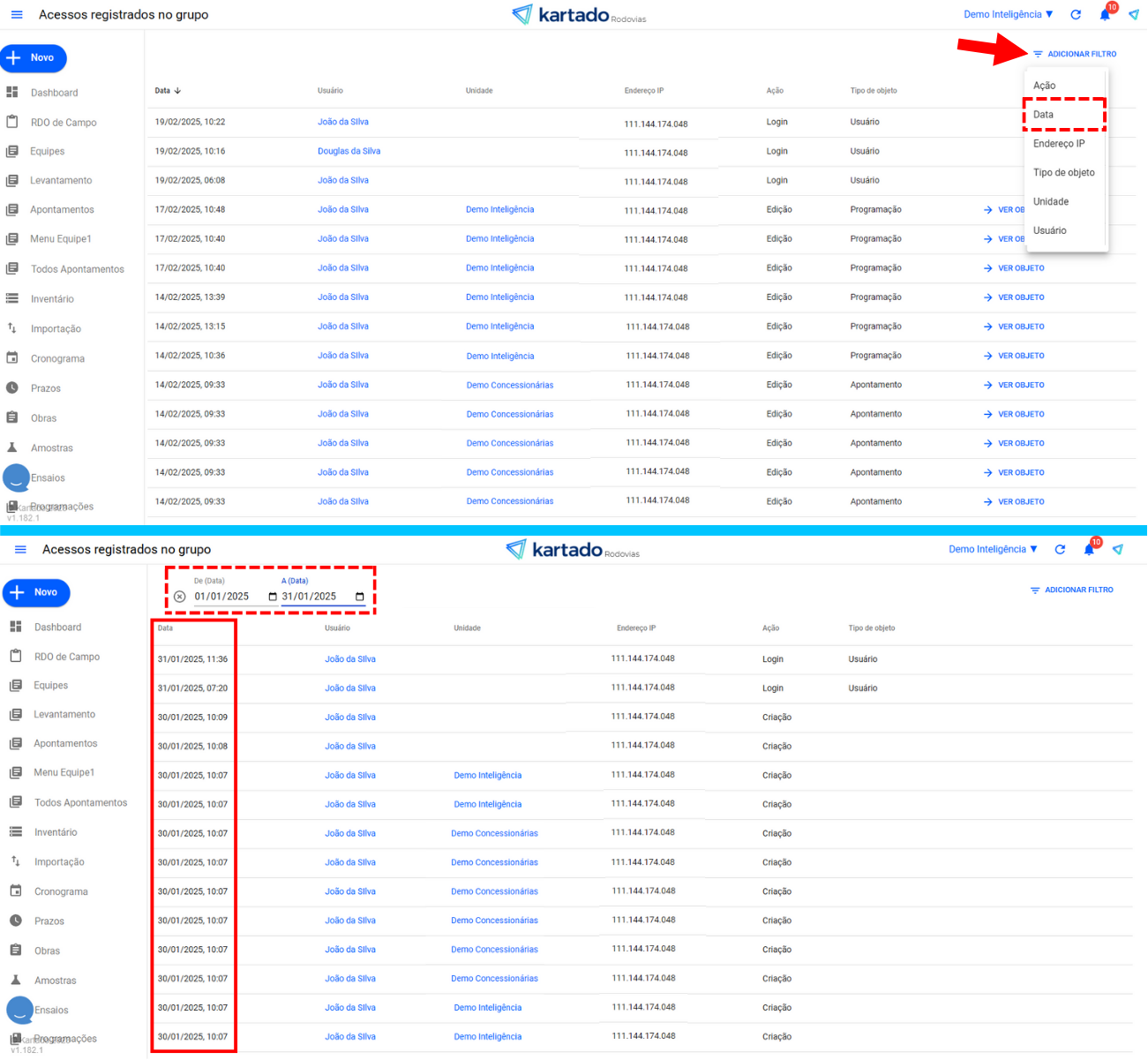Open calendar picker in the 'De (Data)' field
Image resolution: width=1148 pixels, height=1060 pixels.
coord(273,597)
